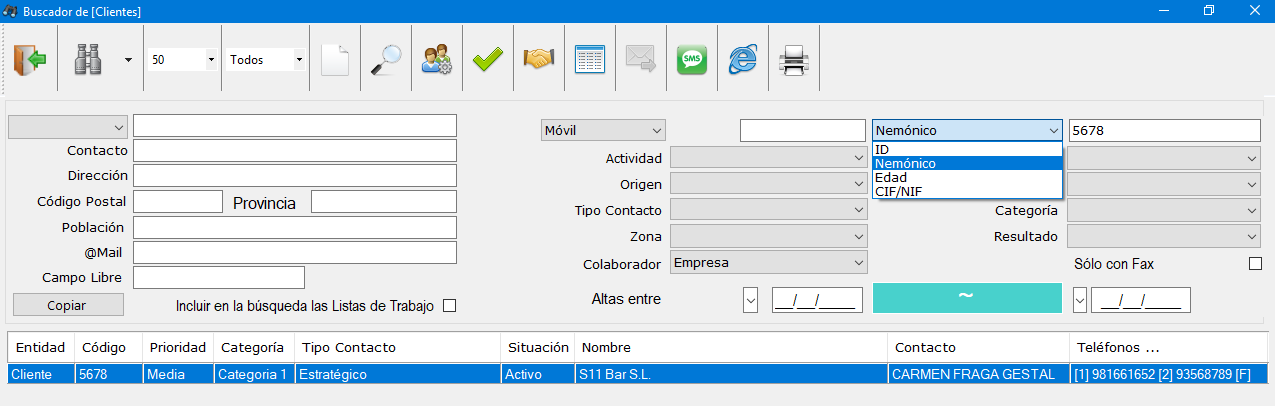The height and width of the screenshot is (406, 1275).
Task: Select ID from the dropdown list
Action: click(967, 149)
